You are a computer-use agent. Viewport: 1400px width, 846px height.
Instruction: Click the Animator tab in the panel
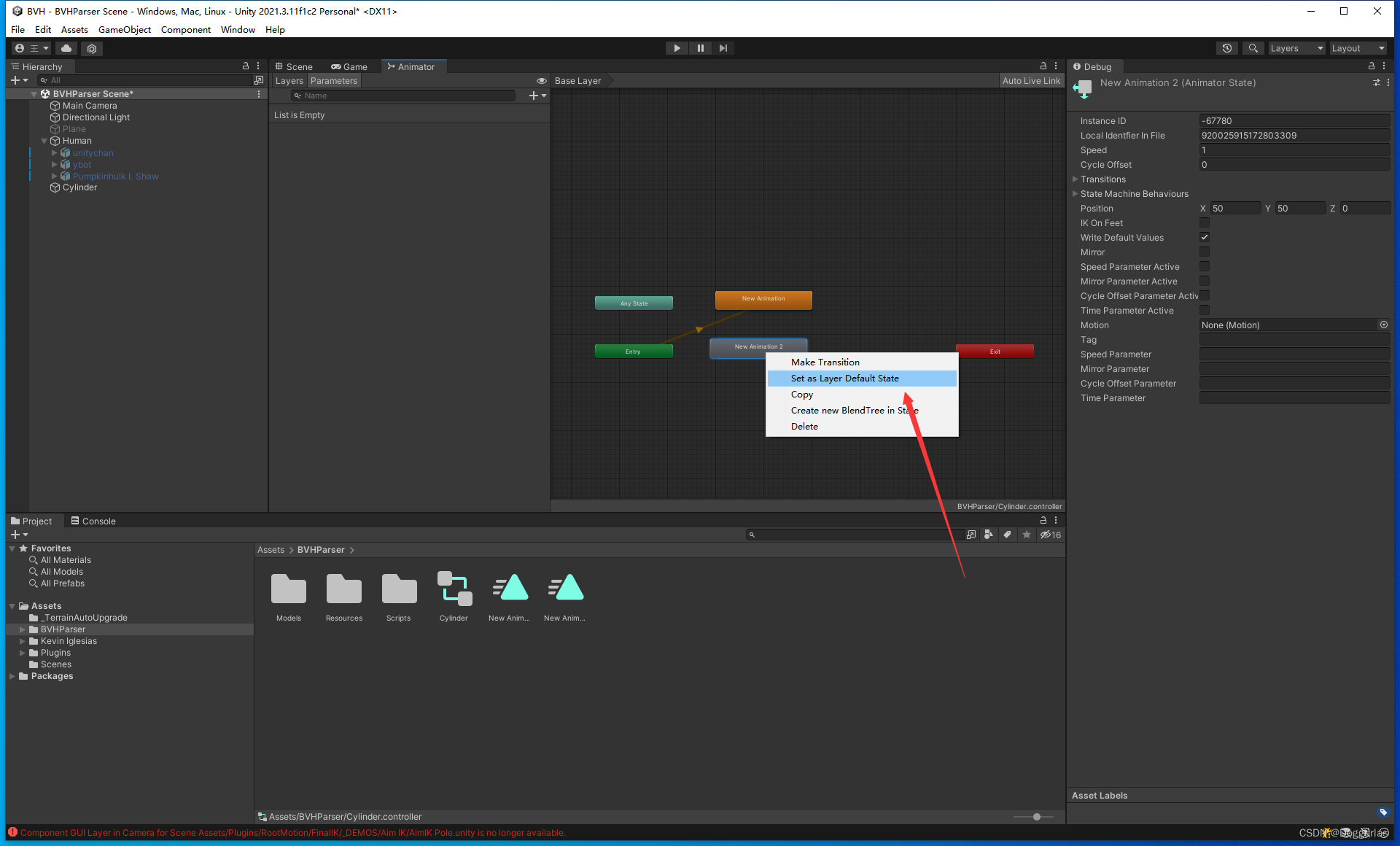click(x=415, y=66)
